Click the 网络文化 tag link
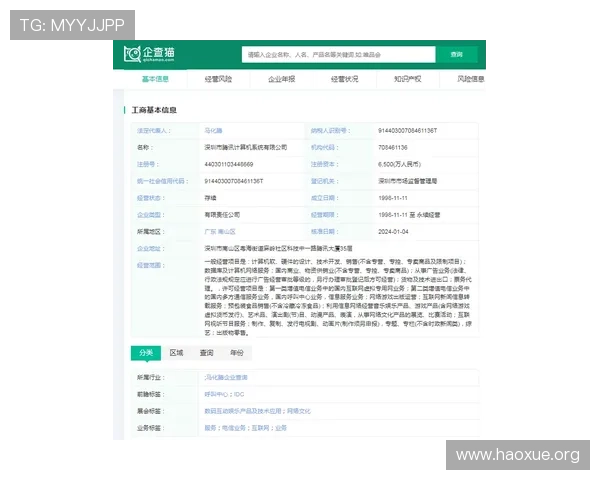 click(x=299, y=411)
